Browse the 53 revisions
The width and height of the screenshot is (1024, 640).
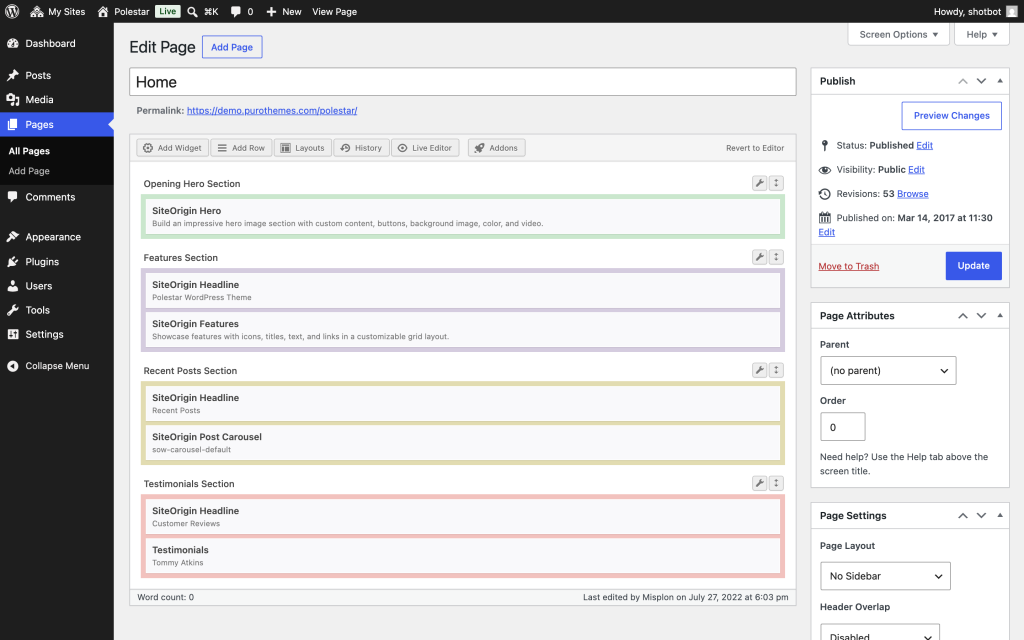tap(912, 193)
